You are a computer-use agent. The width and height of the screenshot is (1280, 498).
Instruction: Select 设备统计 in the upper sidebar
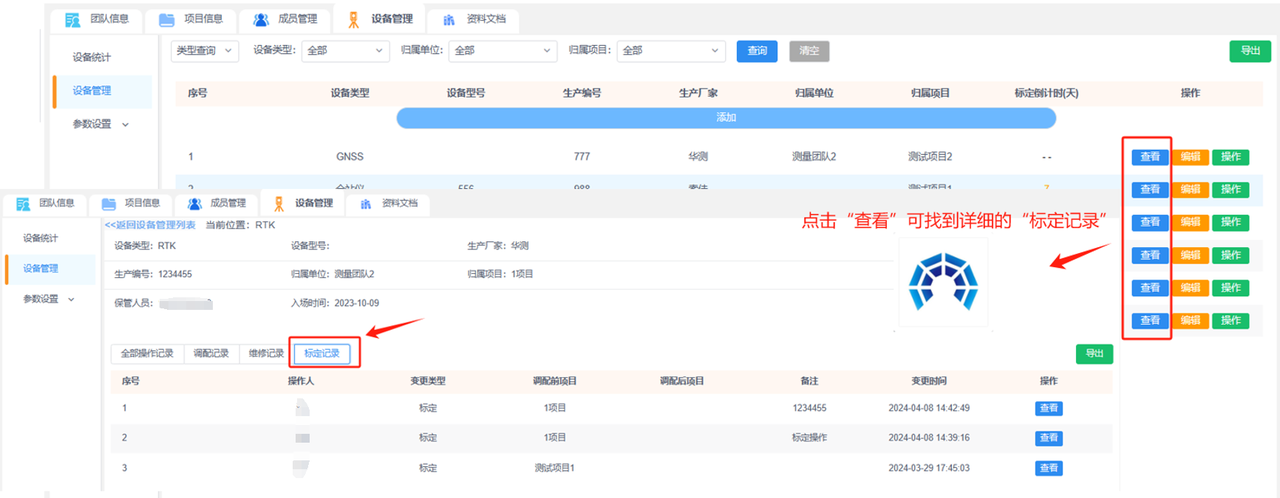pyautogui.click(x=94, y=57)
